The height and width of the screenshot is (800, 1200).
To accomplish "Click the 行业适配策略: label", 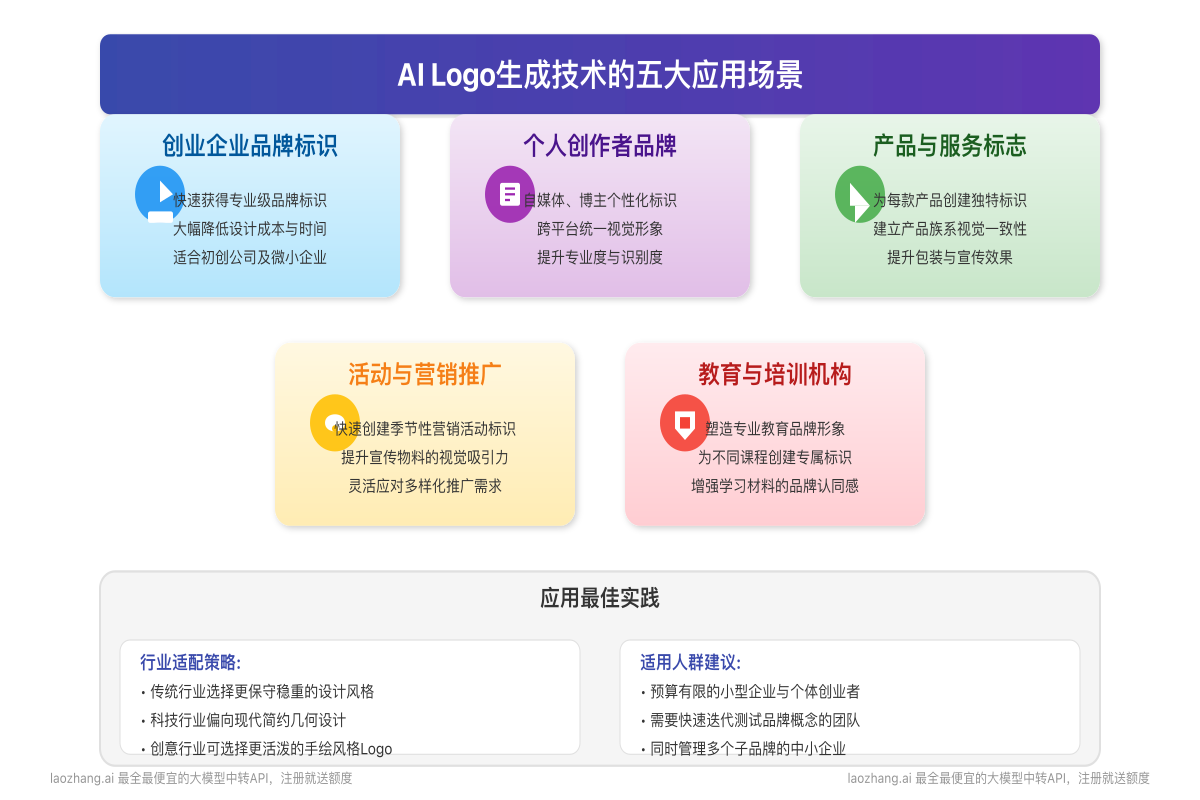I will click(191, 662).
